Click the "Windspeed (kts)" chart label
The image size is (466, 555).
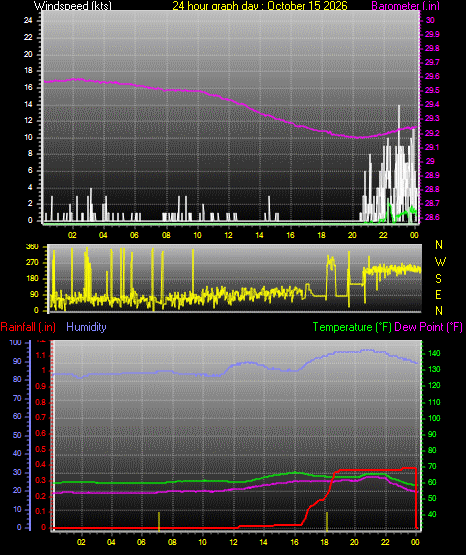click(73, 6)
